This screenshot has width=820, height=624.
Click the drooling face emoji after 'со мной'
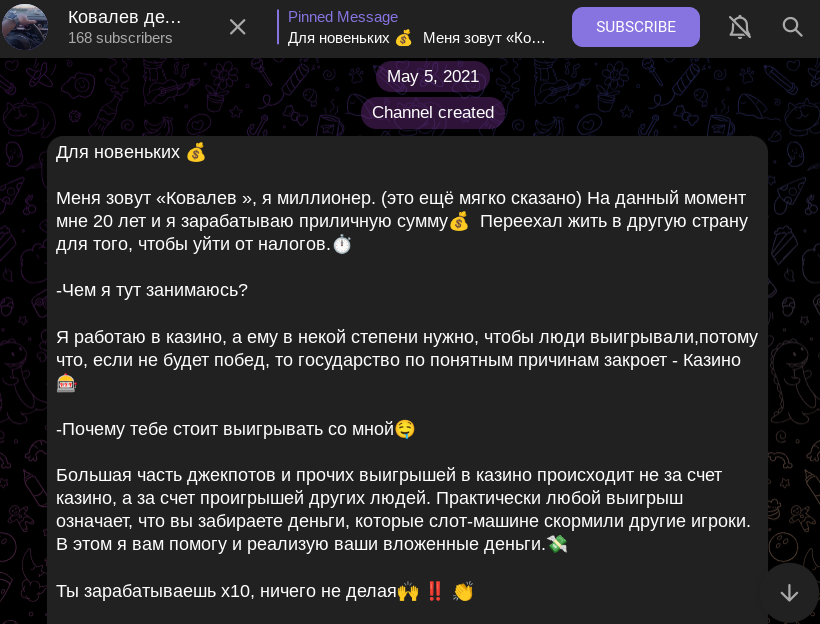pos(405,429)
